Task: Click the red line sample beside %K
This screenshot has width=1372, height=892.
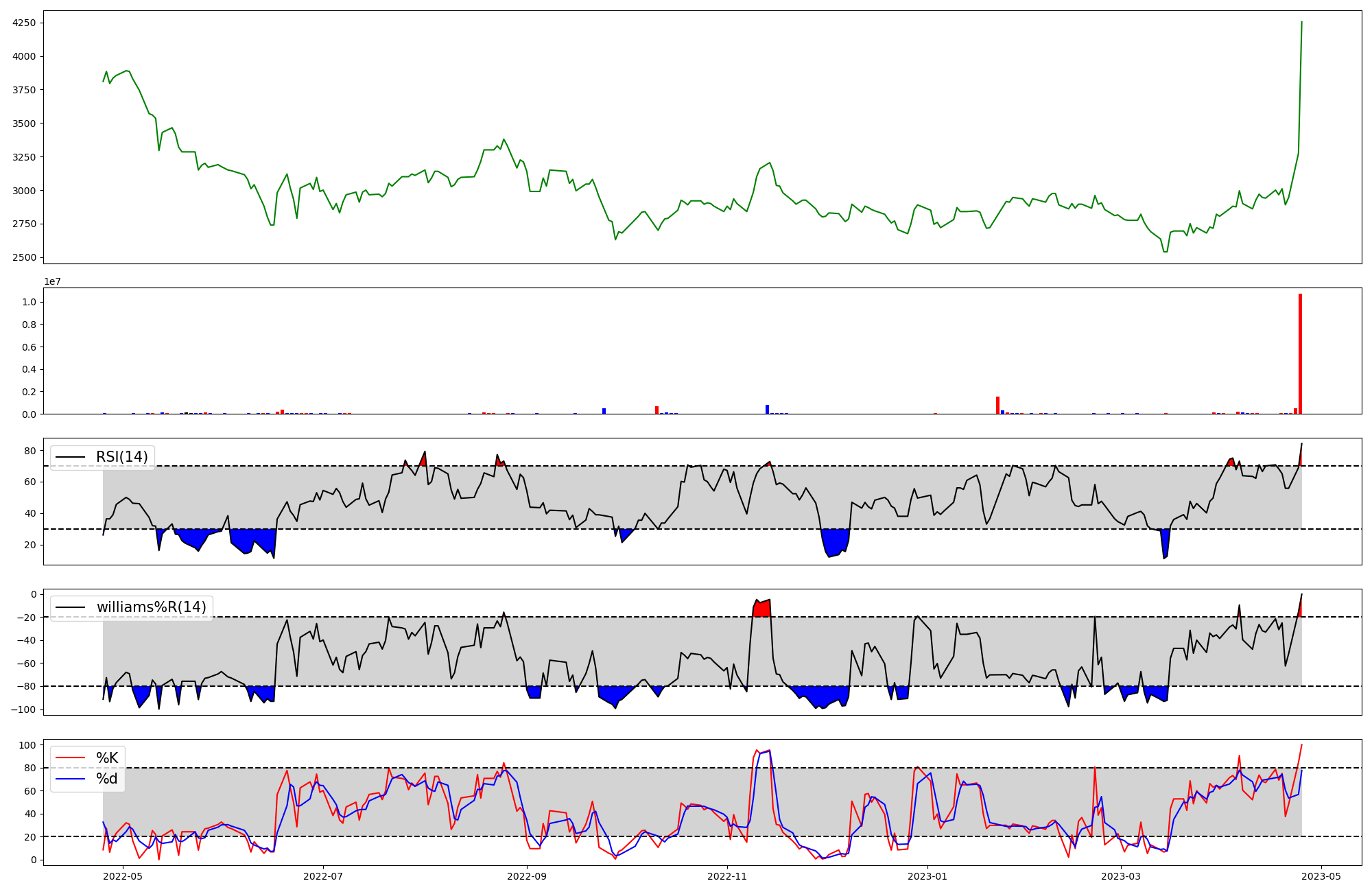Action: (70, 758)
